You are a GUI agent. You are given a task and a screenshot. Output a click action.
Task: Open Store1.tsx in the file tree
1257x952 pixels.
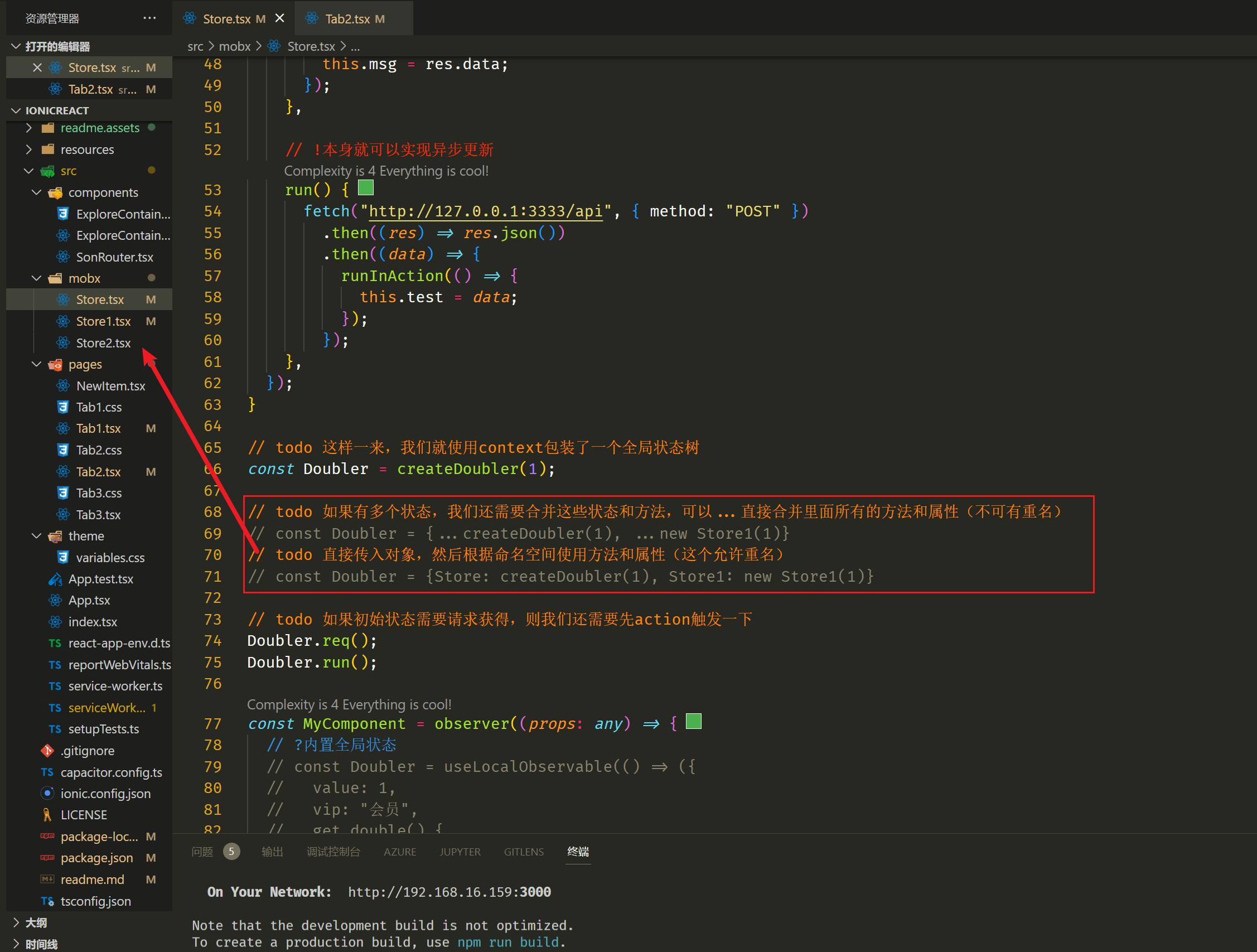(103, 321)
